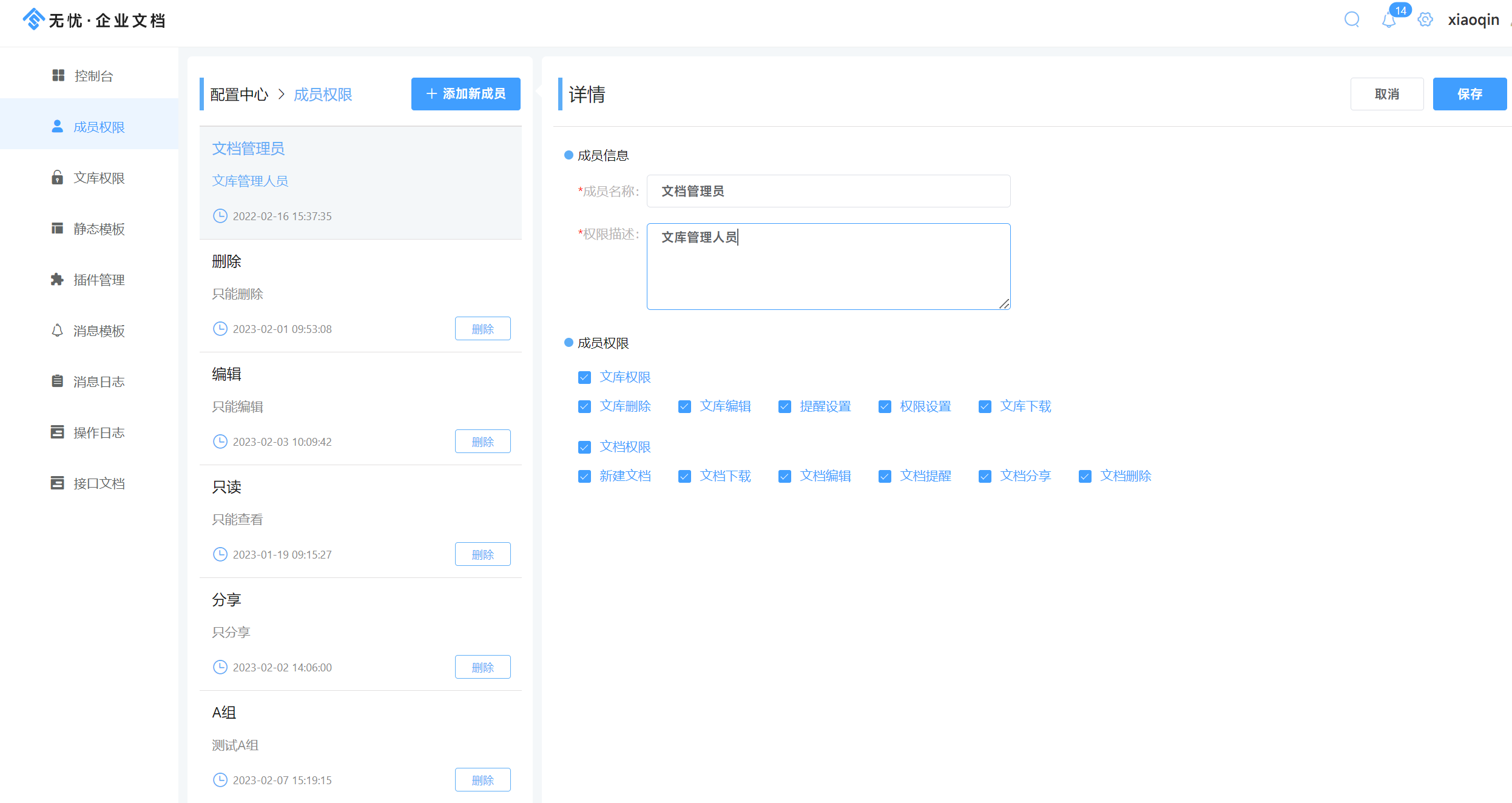
Task: Uncheck the 新建文档 checkbox
Action: pyautogui.click(x=584, y=476)
